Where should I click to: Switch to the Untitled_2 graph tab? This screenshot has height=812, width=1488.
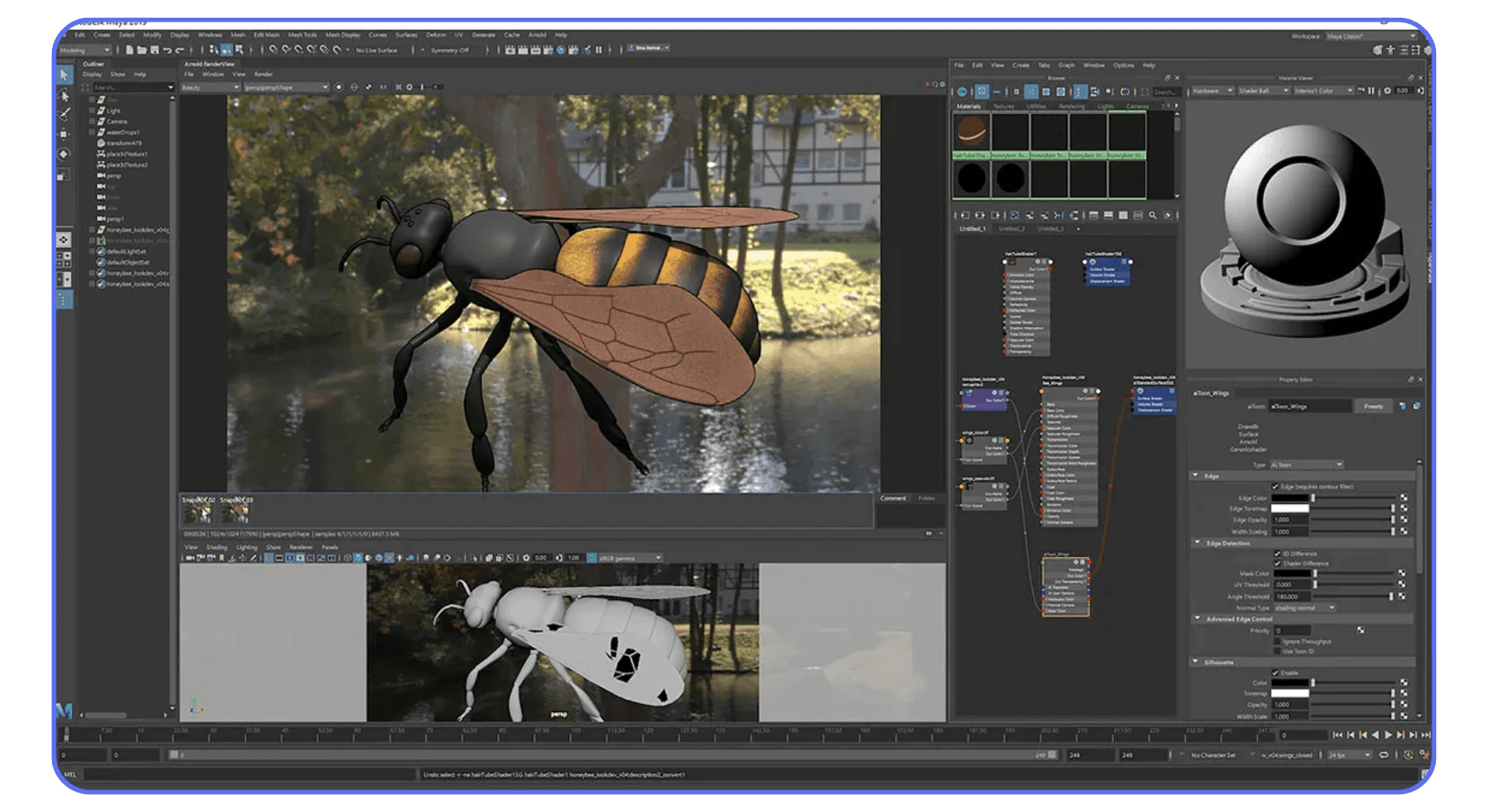1011,229
